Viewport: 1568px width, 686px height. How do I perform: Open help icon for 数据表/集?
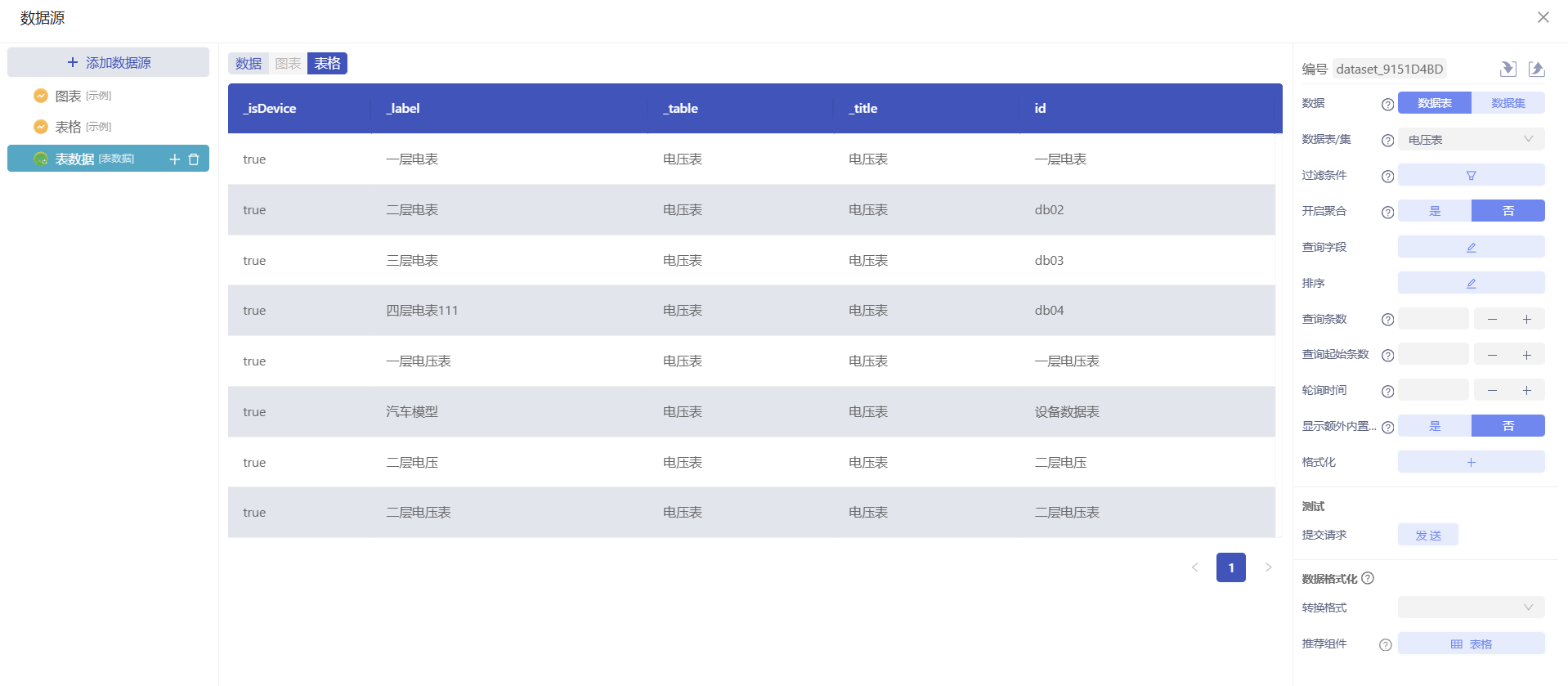pyautogui.click(x=1387, y=140)
